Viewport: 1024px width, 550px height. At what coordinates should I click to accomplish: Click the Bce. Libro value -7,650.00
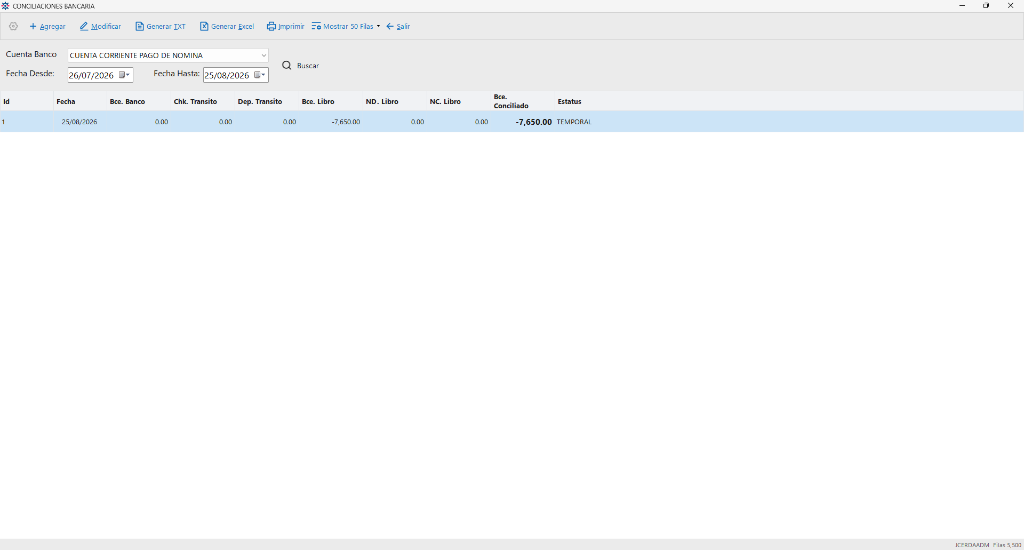pyautogui.click(x=345, y=121)
